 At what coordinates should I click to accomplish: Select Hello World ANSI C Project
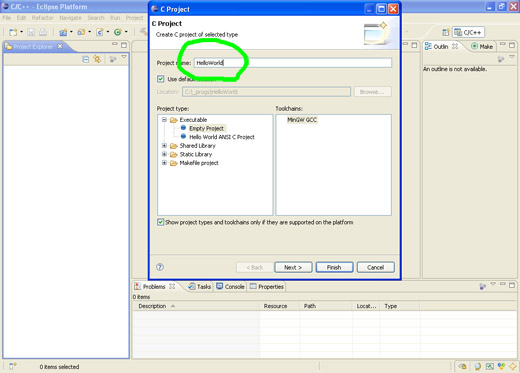point(222,137)
